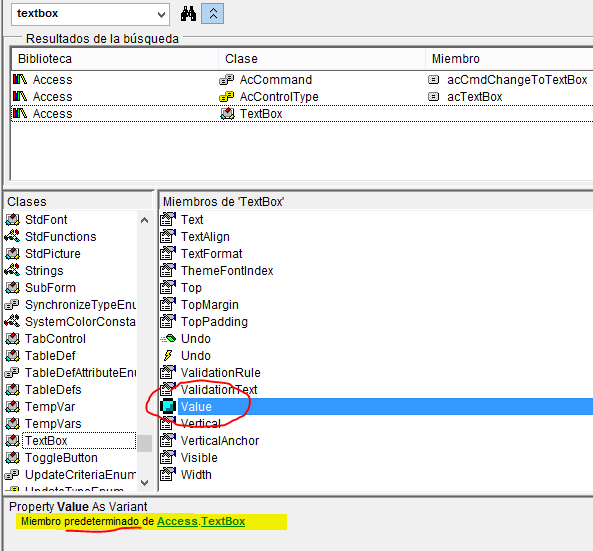Open the Access library link

tap(177, 522)
